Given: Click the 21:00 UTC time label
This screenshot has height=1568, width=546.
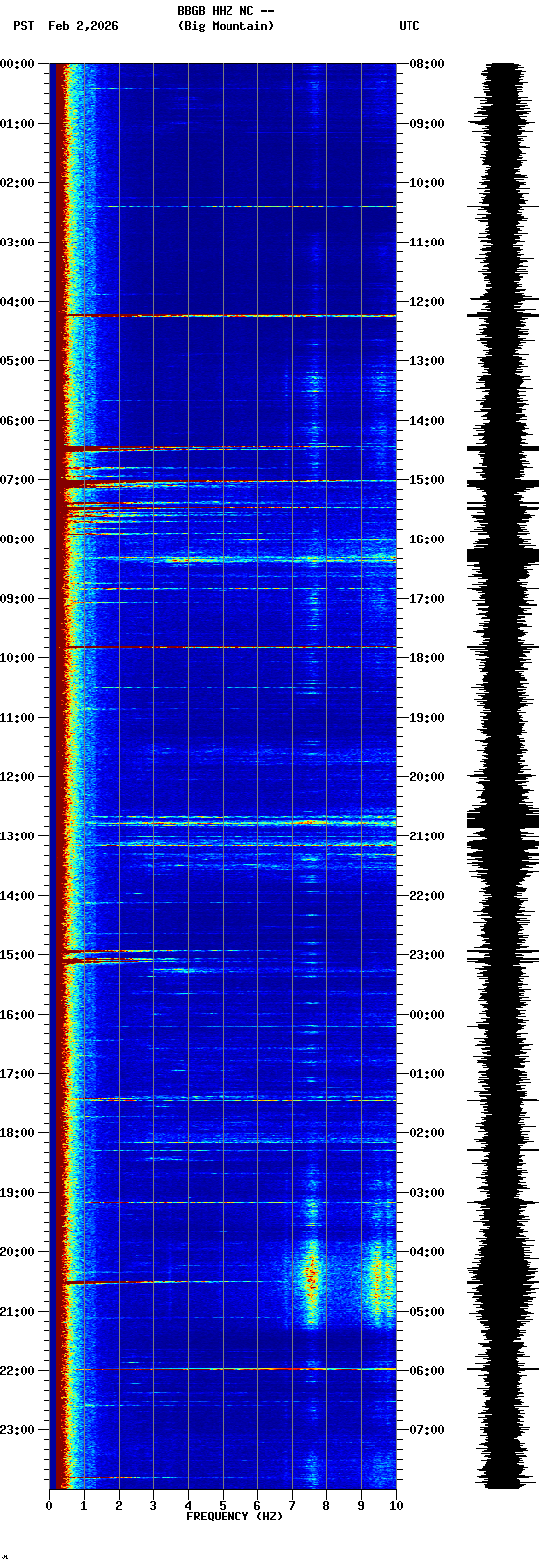Looking at the screenshot, I should coord(427,836).
